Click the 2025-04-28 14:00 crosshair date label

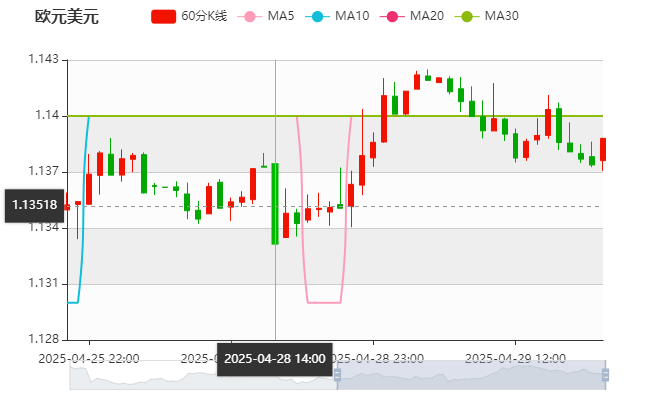(274, 358)
